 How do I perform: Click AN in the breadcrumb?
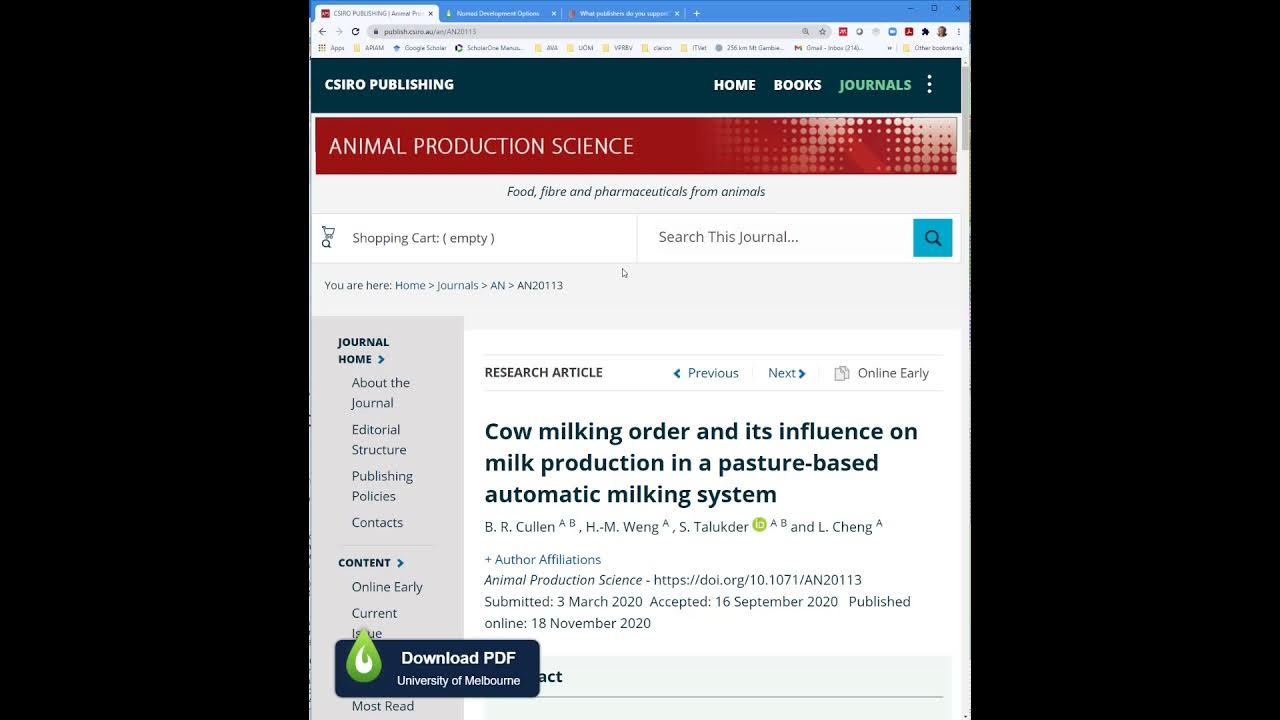[x=497, y=285]
